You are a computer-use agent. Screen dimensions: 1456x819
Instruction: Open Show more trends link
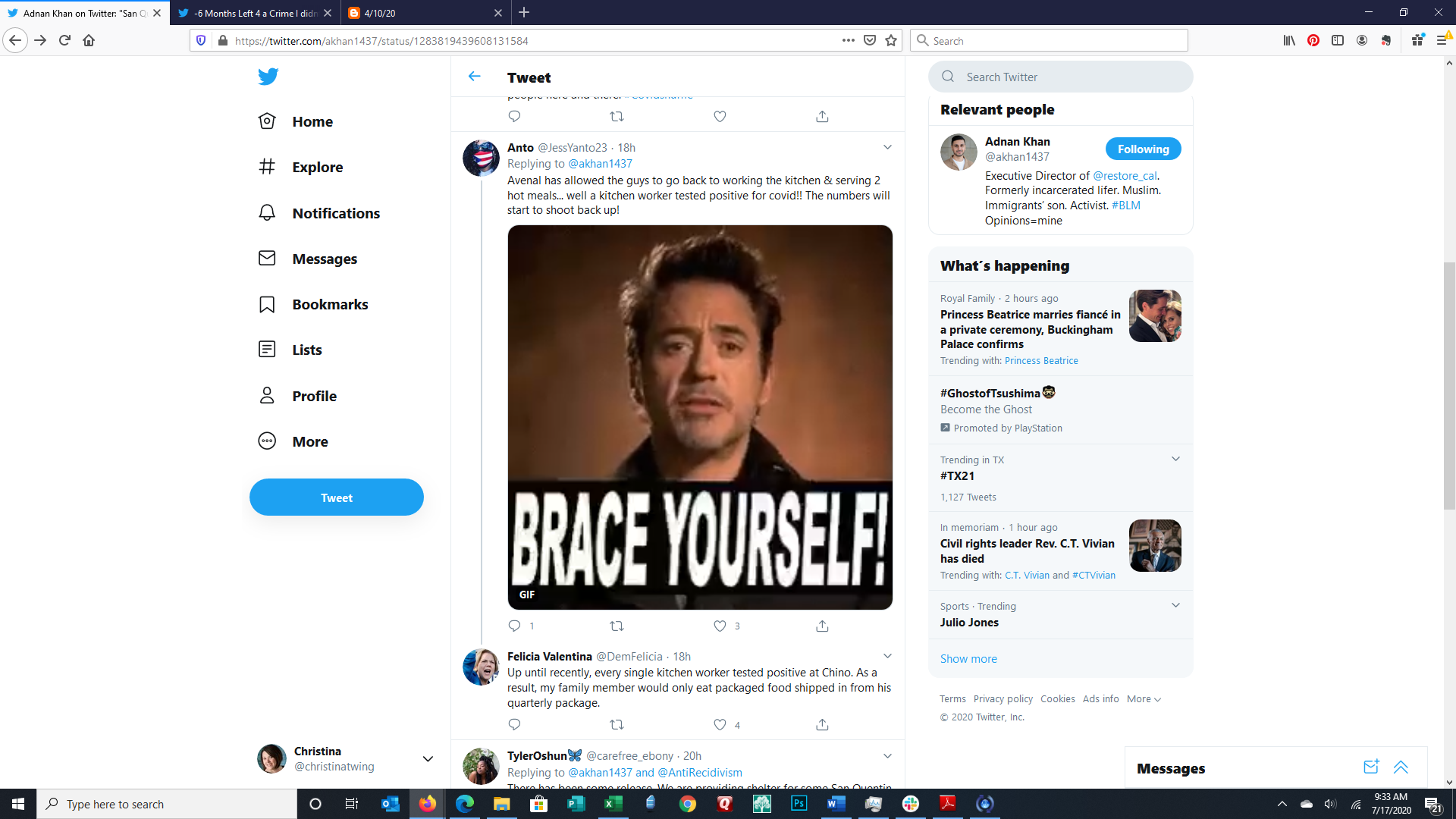(968, 659)
